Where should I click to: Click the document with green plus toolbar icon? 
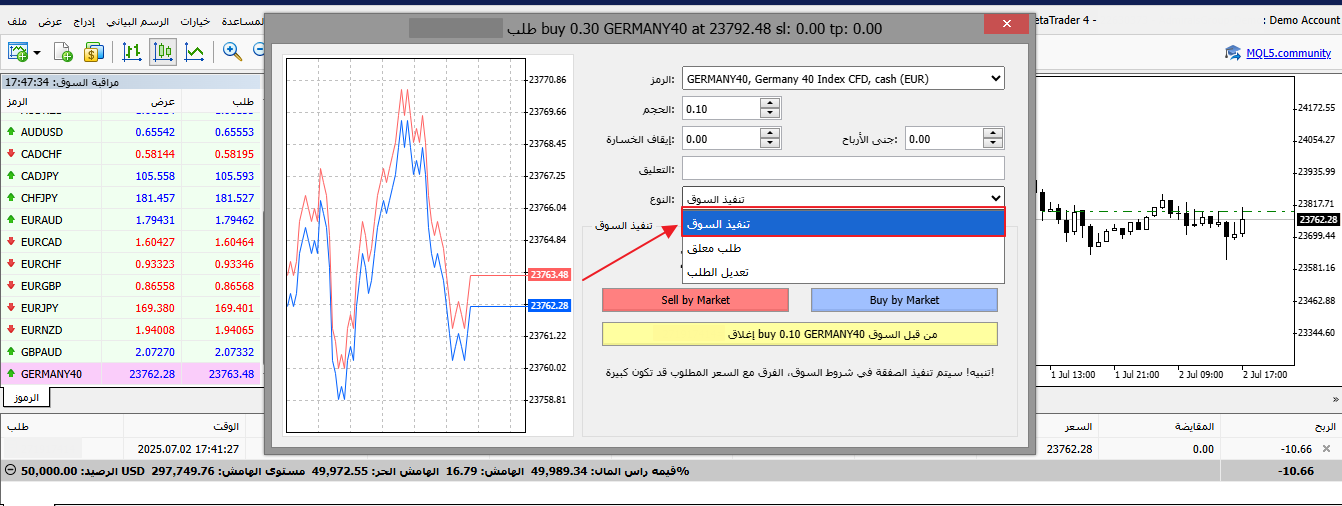[x=63, y=51]
